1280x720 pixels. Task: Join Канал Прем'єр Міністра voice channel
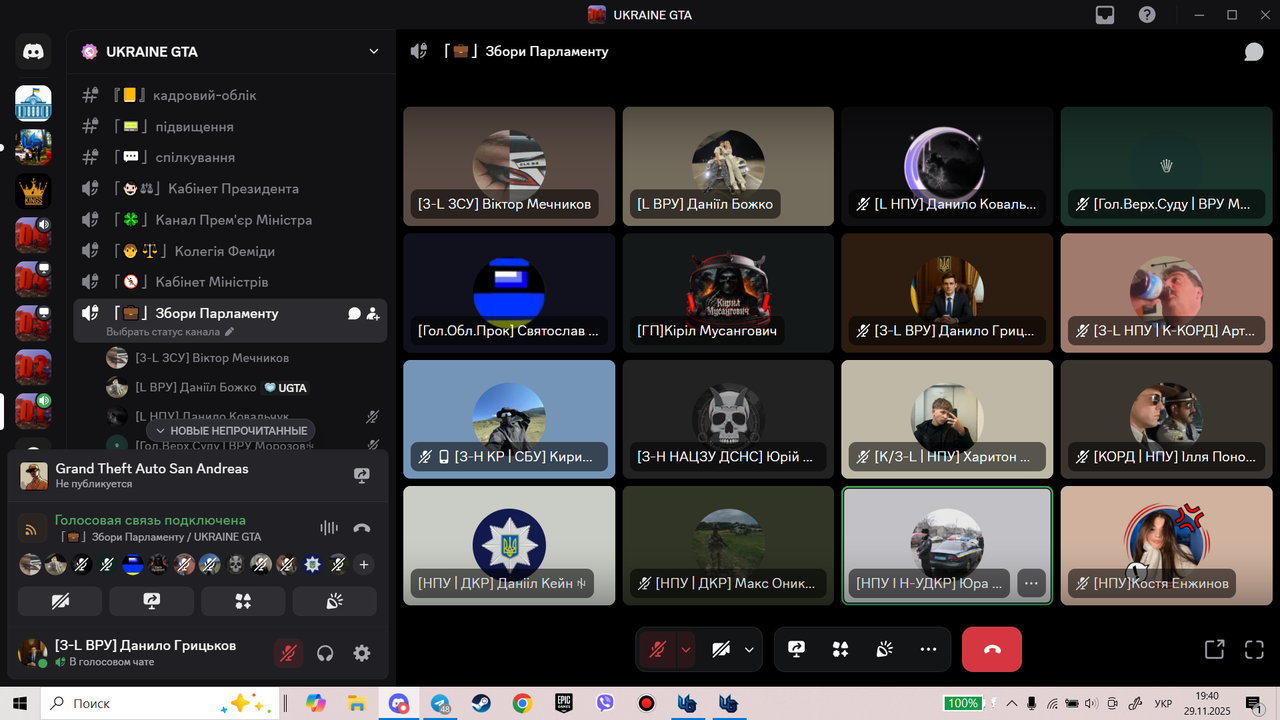pyautogui.click(x=231, y=219)
